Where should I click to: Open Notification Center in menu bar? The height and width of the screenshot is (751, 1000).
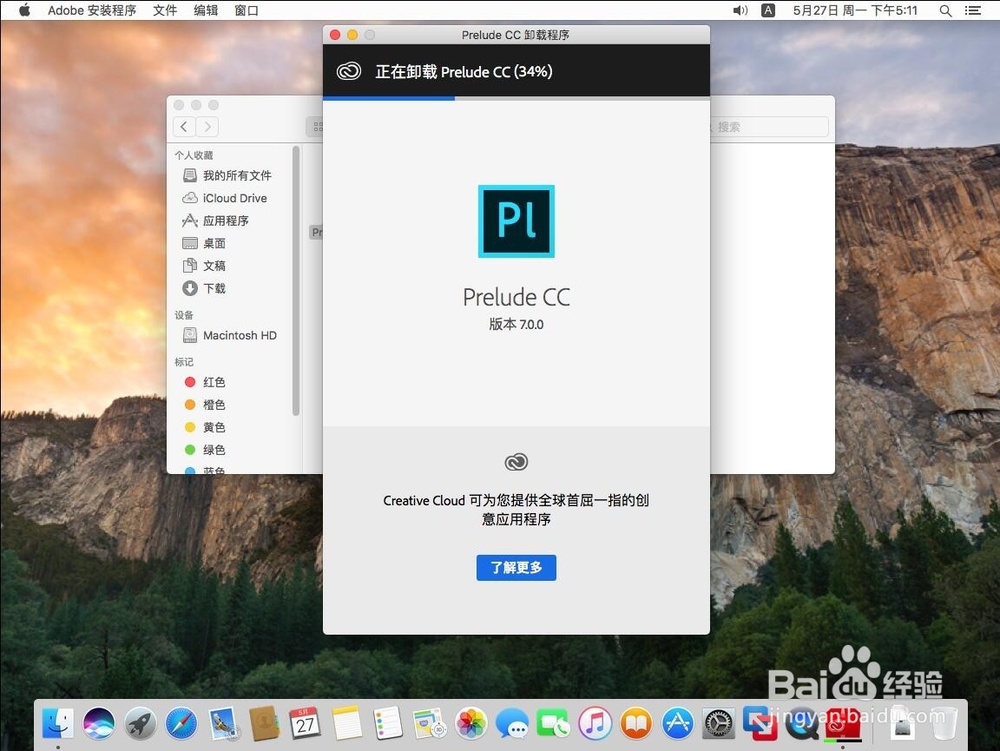click(973, 10)
